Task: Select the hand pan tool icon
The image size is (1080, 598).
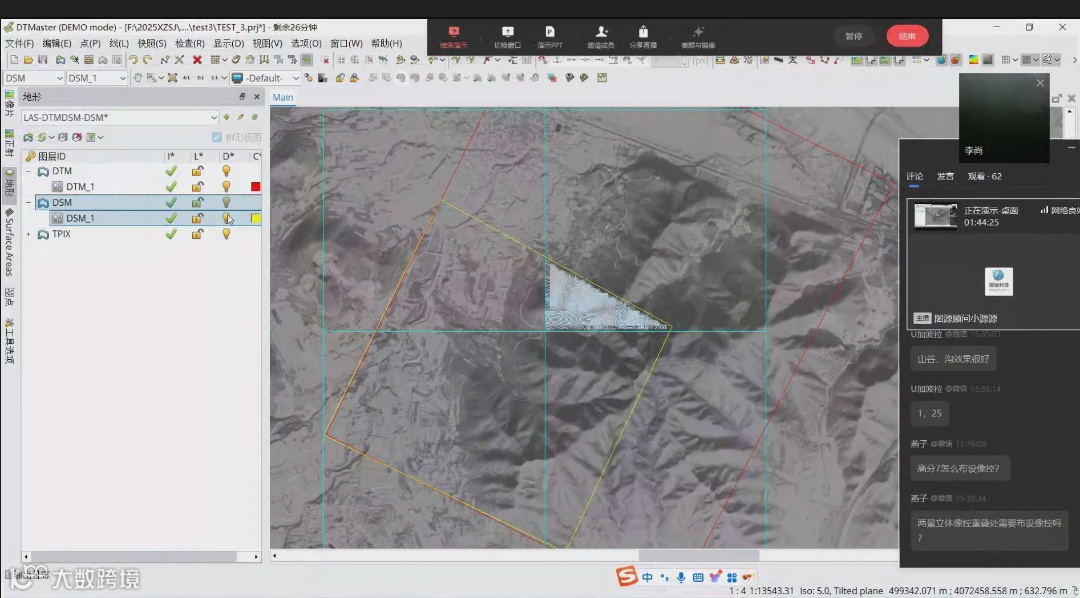Action: [138, 78]
